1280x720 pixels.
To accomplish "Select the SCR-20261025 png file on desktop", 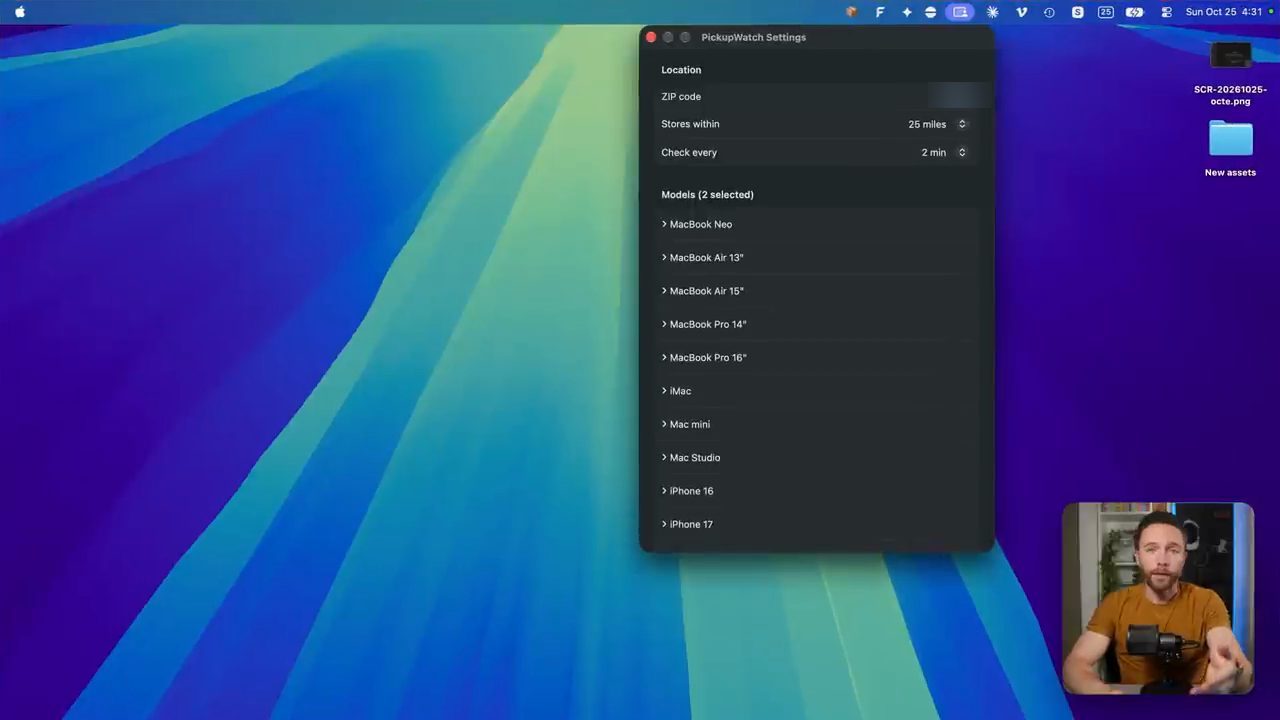I will 1230,73.
